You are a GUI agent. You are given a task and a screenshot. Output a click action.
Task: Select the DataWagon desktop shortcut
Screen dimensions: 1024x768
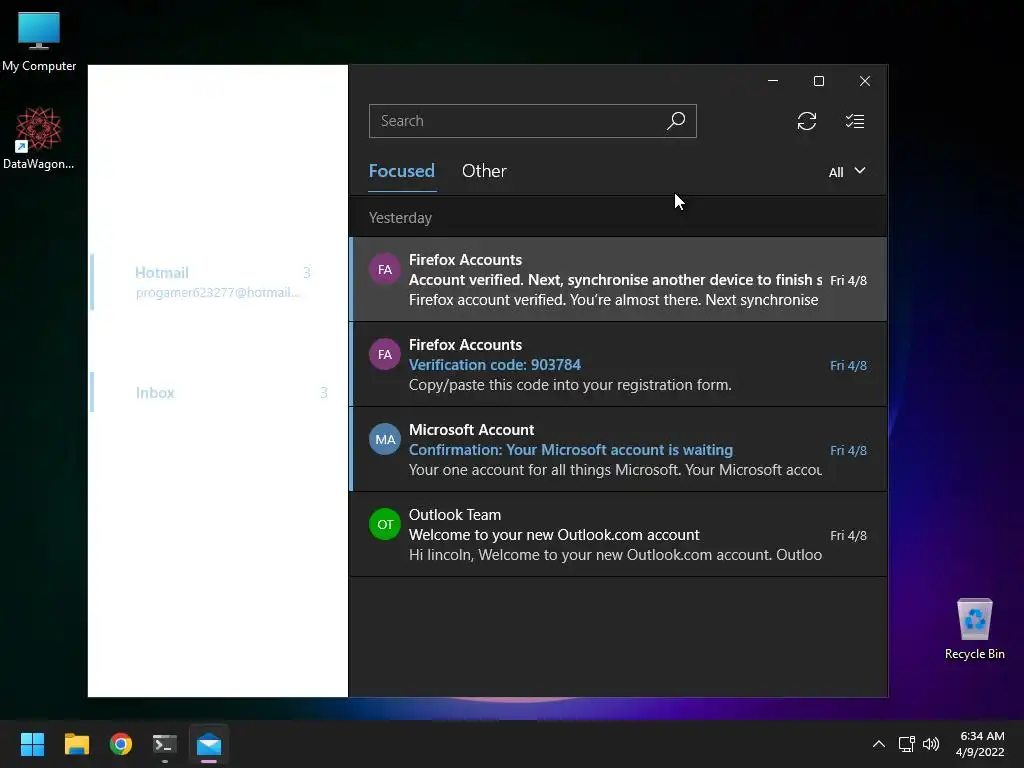[x=39, y=138]
